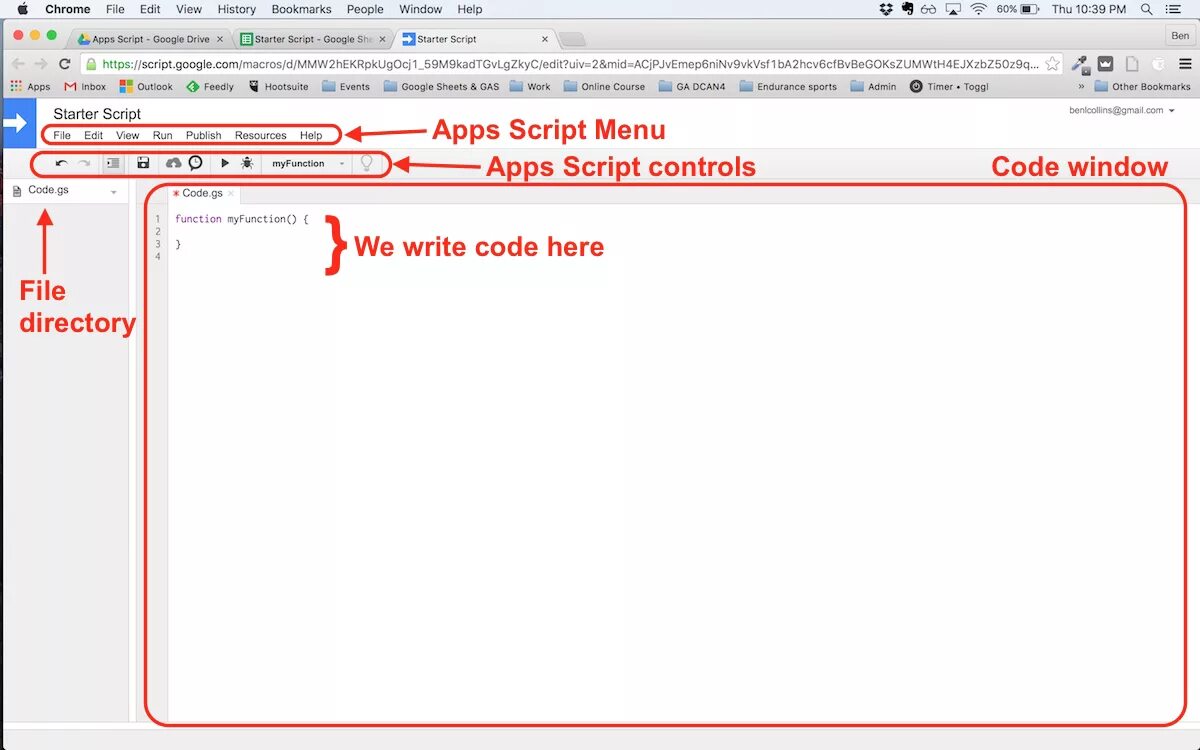Image resolution: width=1200 pixels, height=750 pixels.
Task: Close the Code.gs editor tab
Action: click(230, 193)
